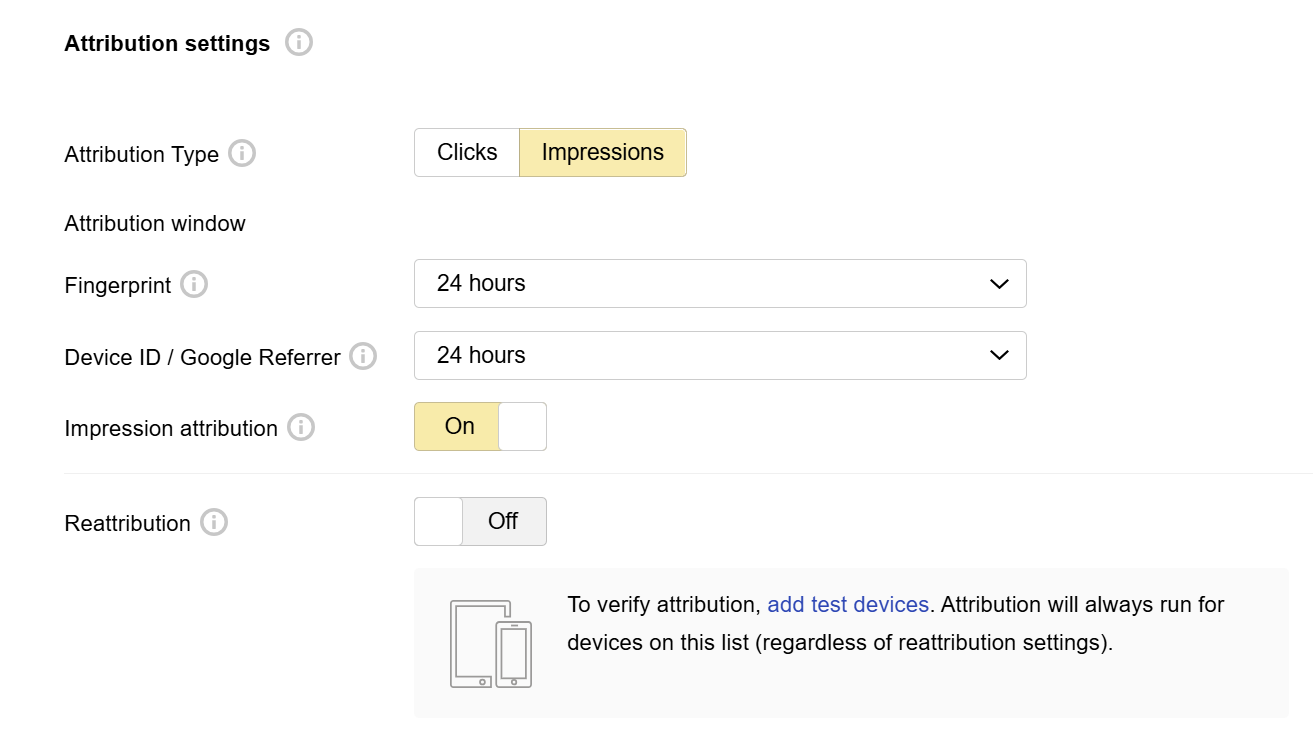Screen dimensions: 1313x745
Task: Select Clicks attribution type
Action: tap(467, 153)
